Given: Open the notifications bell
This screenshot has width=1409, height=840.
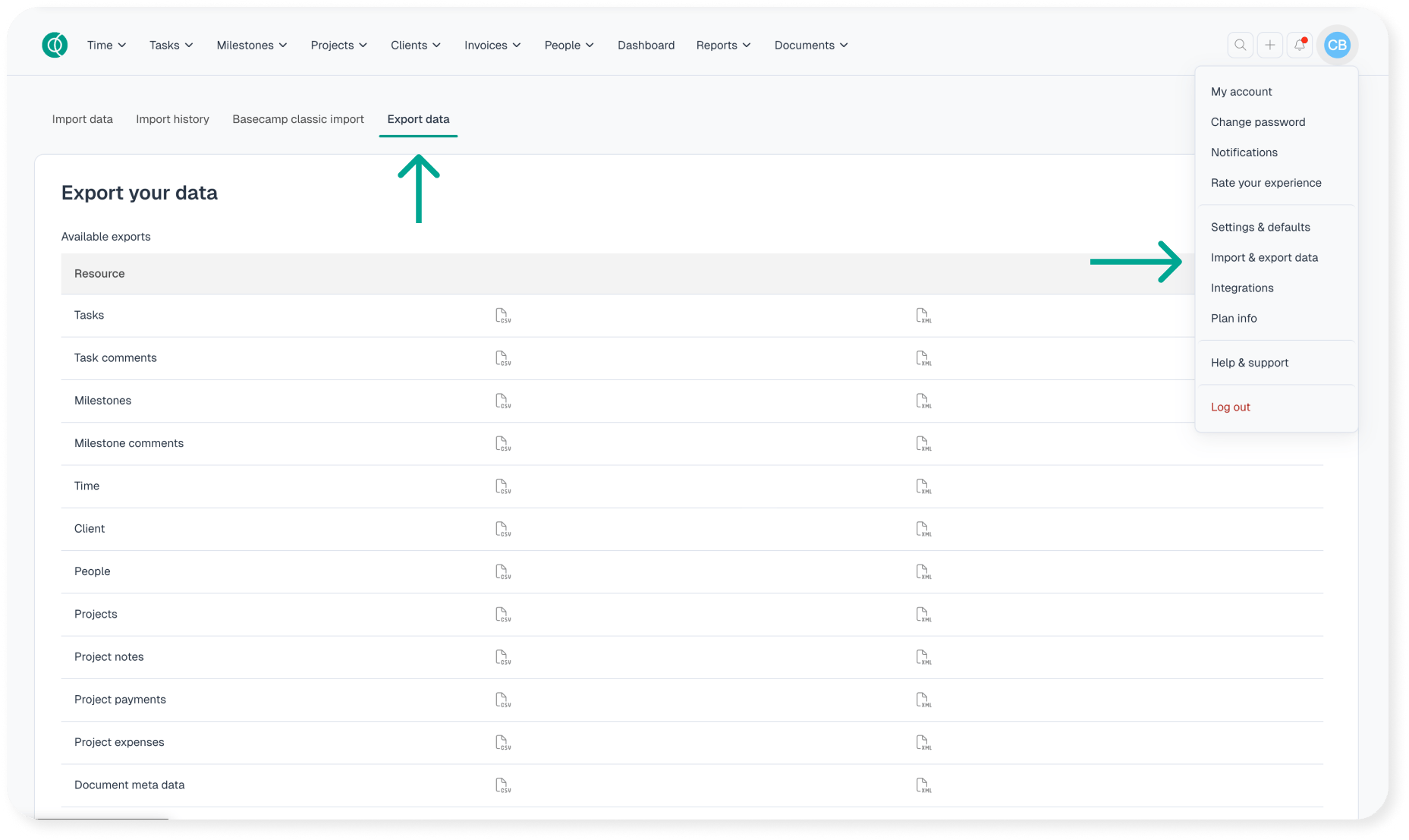Looking at the screenshot, I should click(1299, 46).
